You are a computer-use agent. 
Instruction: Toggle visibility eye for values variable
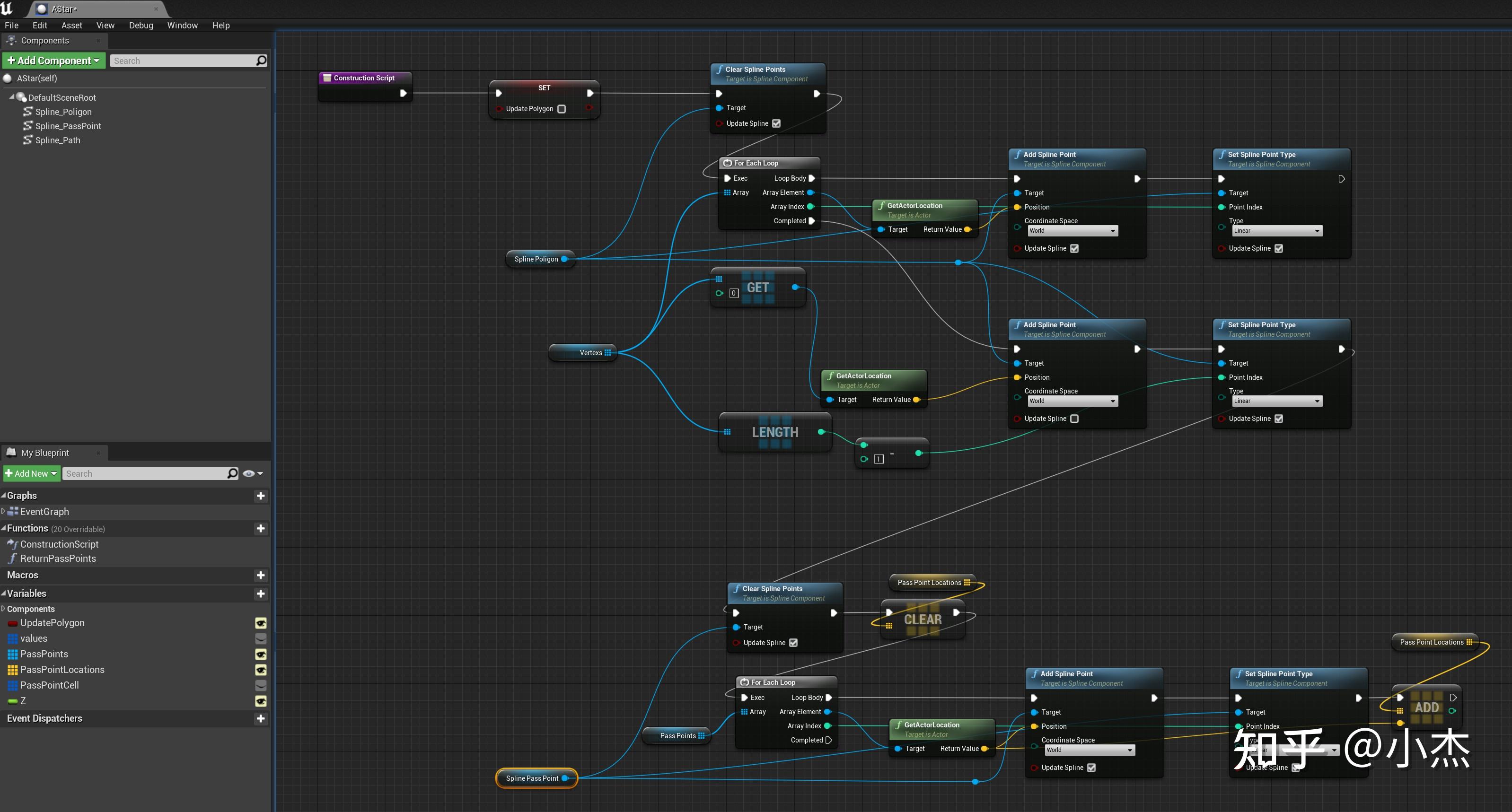(261, 638)
